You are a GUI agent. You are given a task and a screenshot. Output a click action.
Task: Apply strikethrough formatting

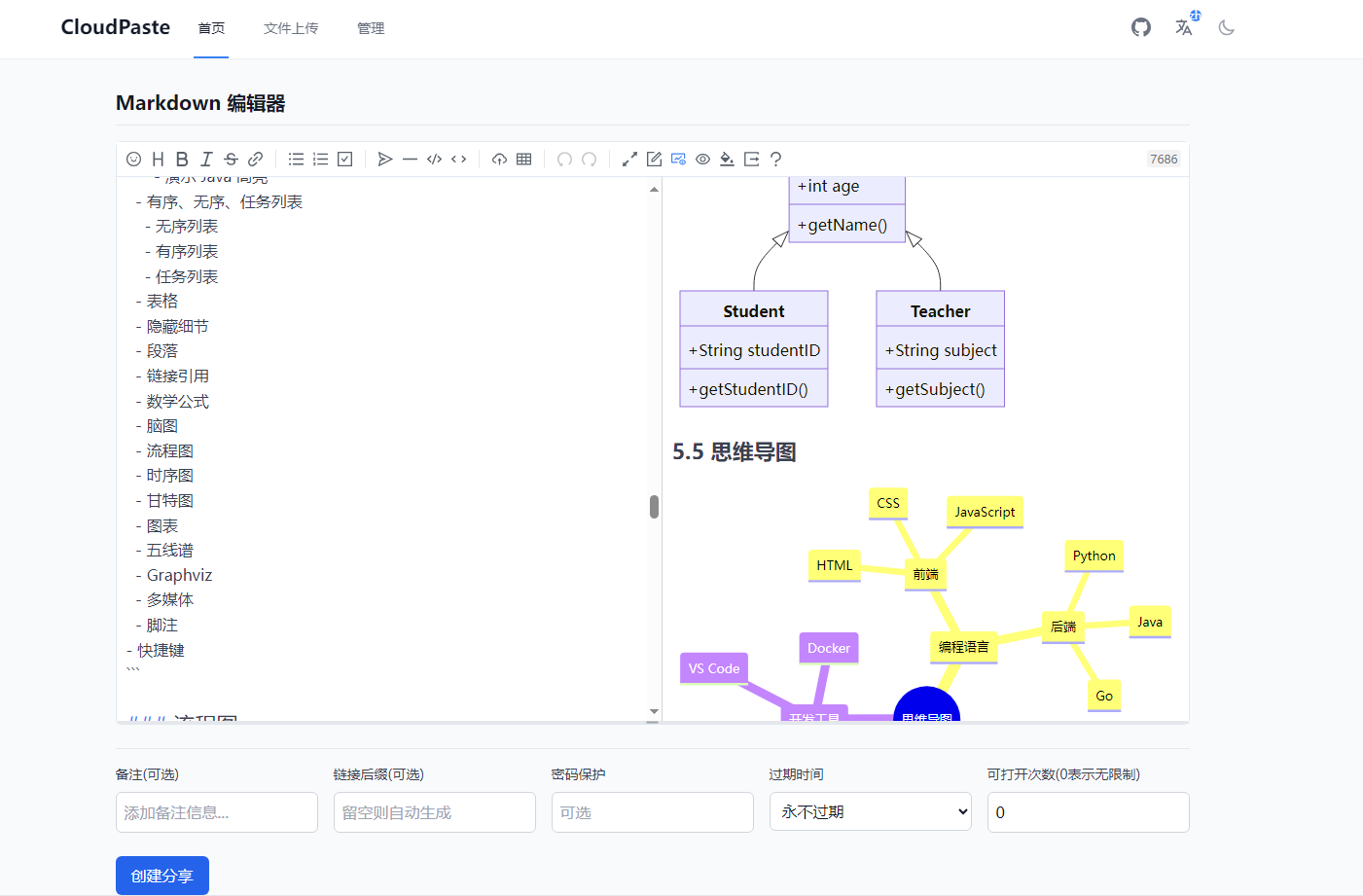click(x=231, y=160)
